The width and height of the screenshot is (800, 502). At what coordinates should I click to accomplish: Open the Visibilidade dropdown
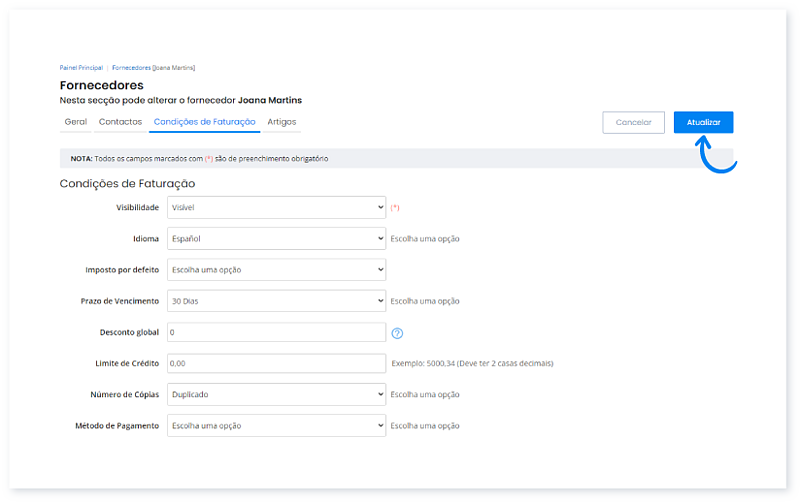pyautogui.click(x=276, y=208)
